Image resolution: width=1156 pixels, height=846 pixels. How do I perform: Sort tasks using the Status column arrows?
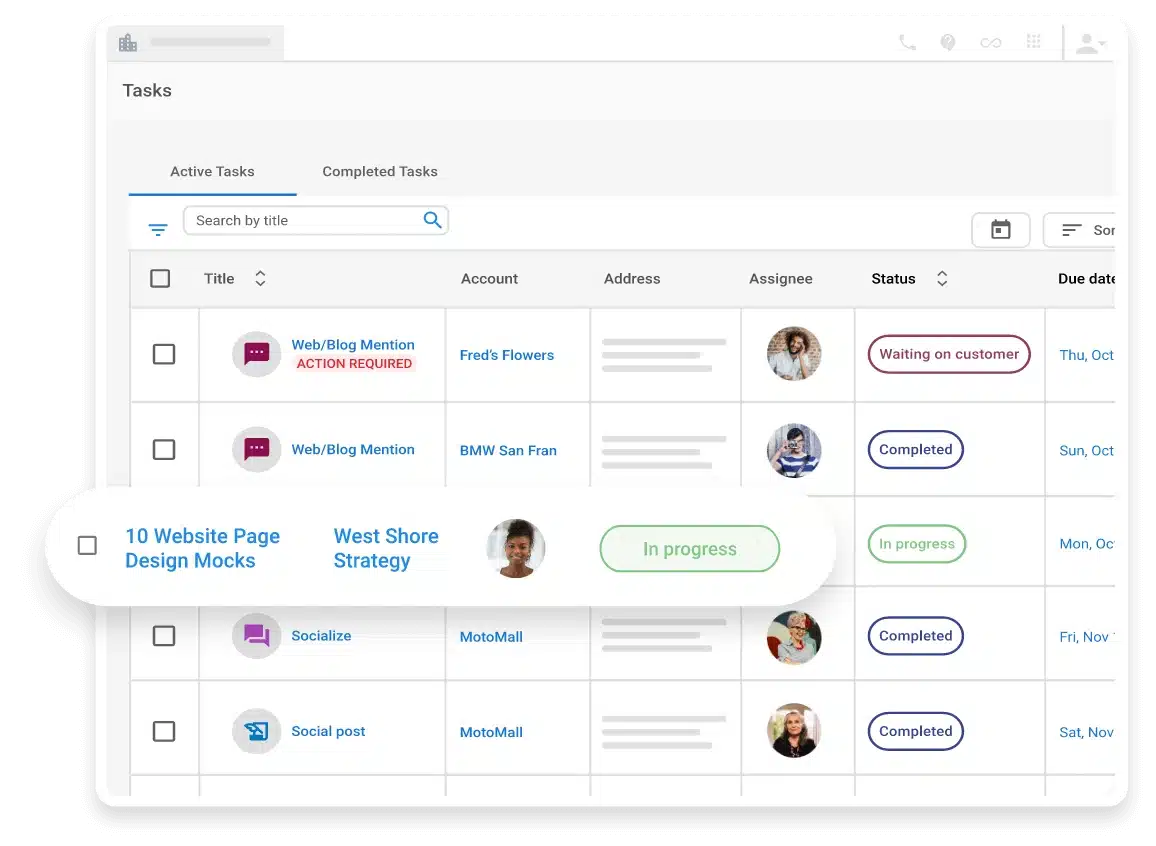tap(941, 278)
